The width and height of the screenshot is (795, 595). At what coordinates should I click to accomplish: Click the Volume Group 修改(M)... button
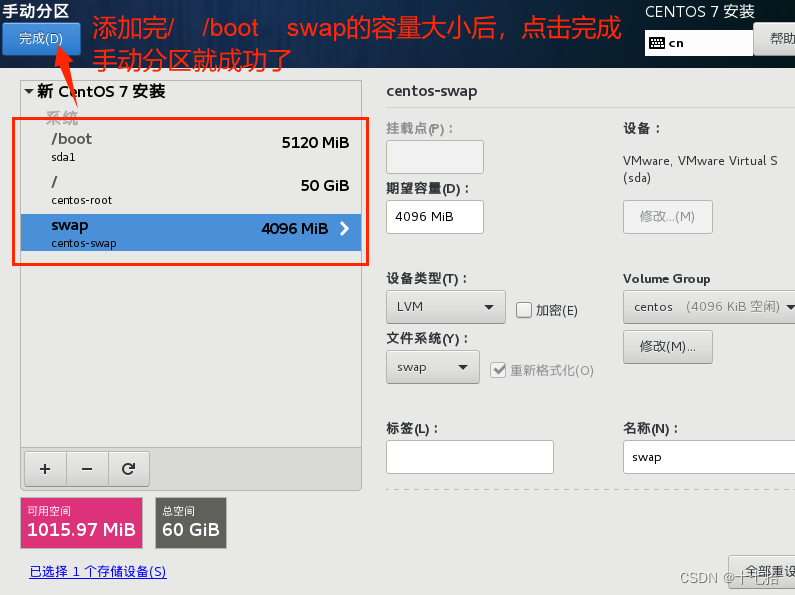click(667, 347)
